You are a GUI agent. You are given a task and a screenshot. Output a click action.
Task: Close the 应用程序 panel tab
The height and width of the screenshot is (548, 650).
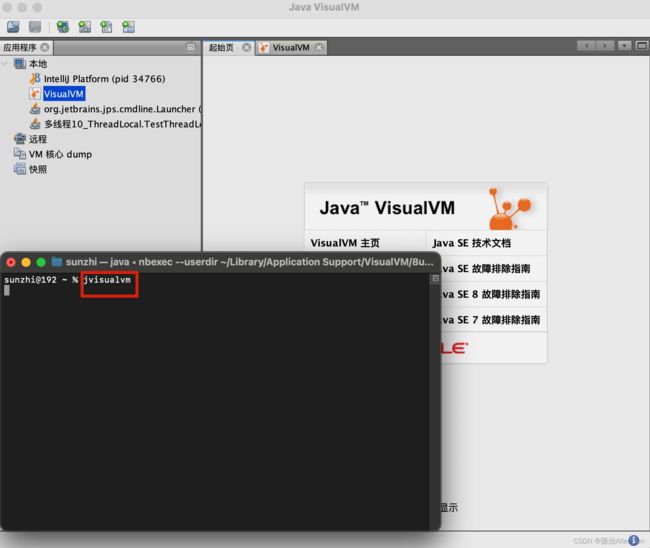(45, 47)
